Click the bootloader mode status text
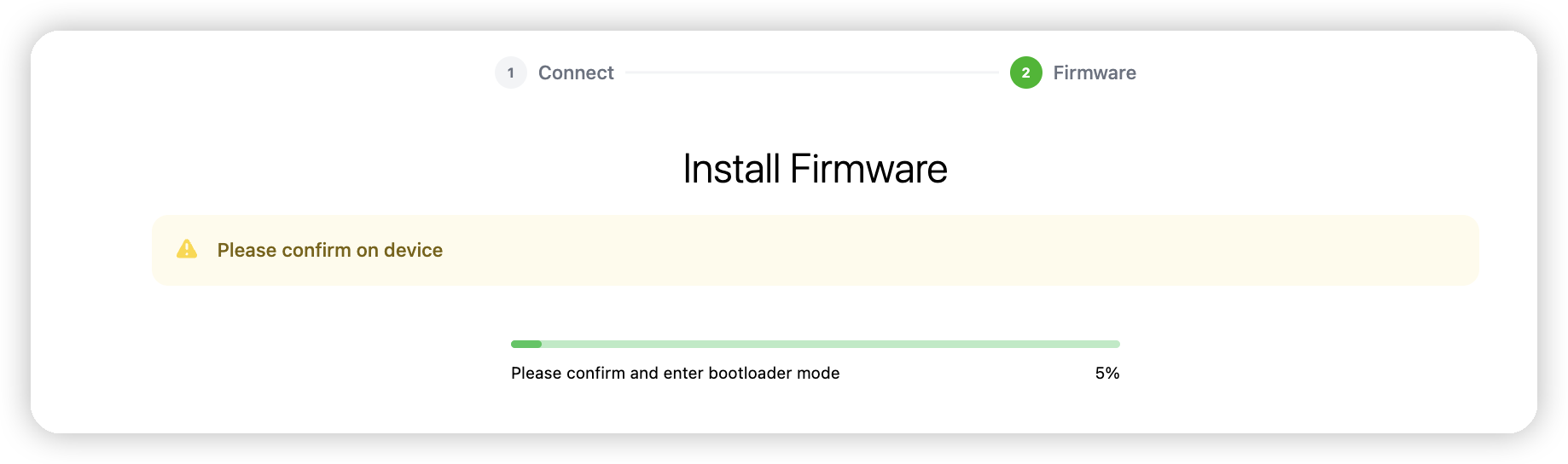This screenshot has width=1568, height=464. (x=676, y=373)
